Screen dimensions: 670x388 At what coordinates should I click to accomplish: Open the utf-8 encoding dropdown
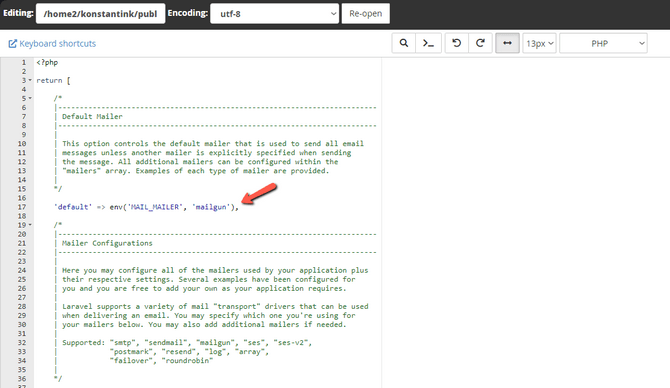[274, 14]
